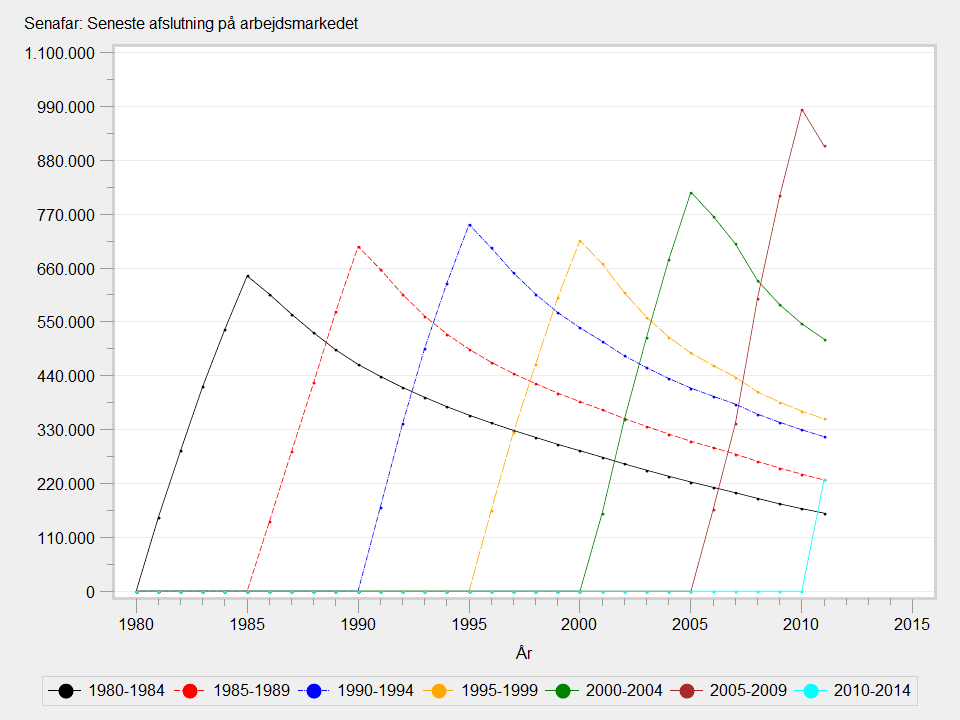Click the green line's peak at 2005

(x=691, y=192)
